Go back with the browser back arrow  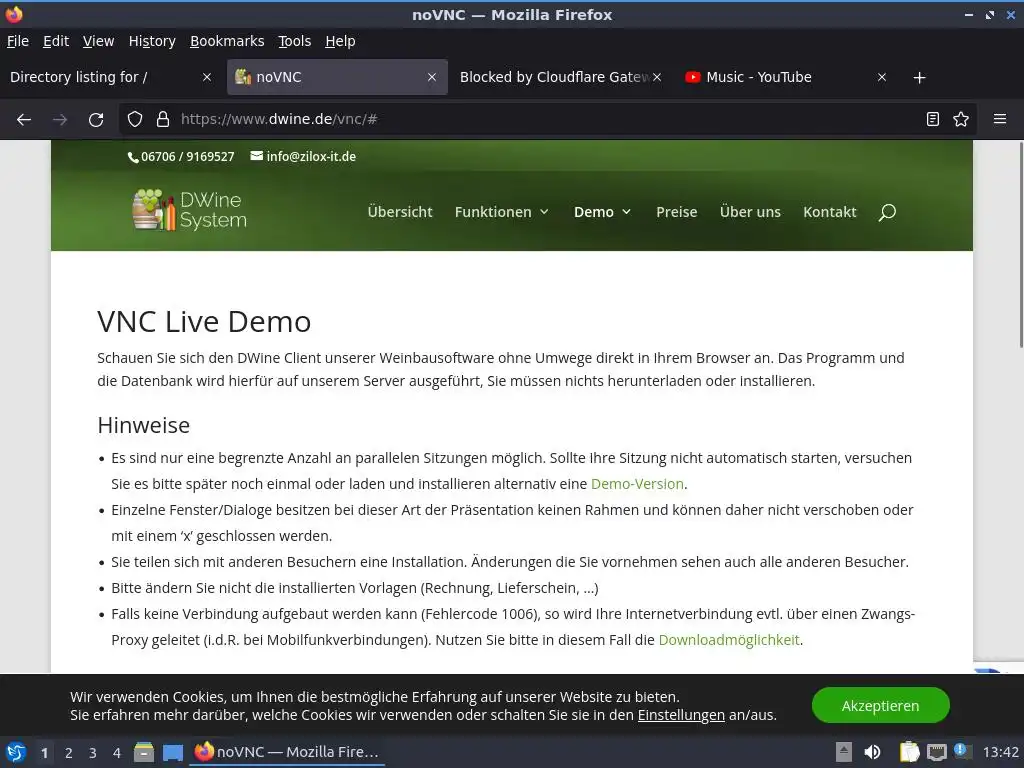[x=24, y=120]
